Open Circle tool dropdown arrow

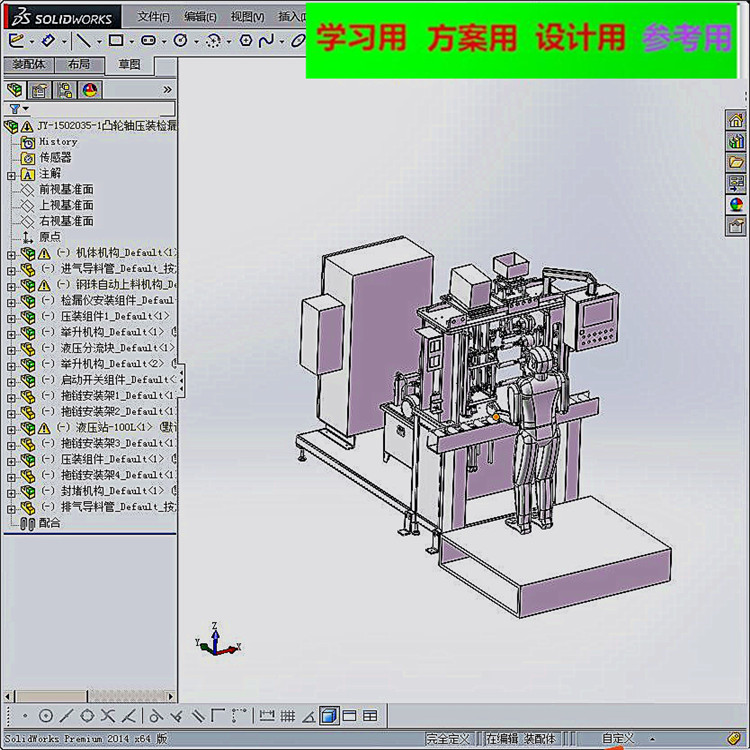click(196, 42)
